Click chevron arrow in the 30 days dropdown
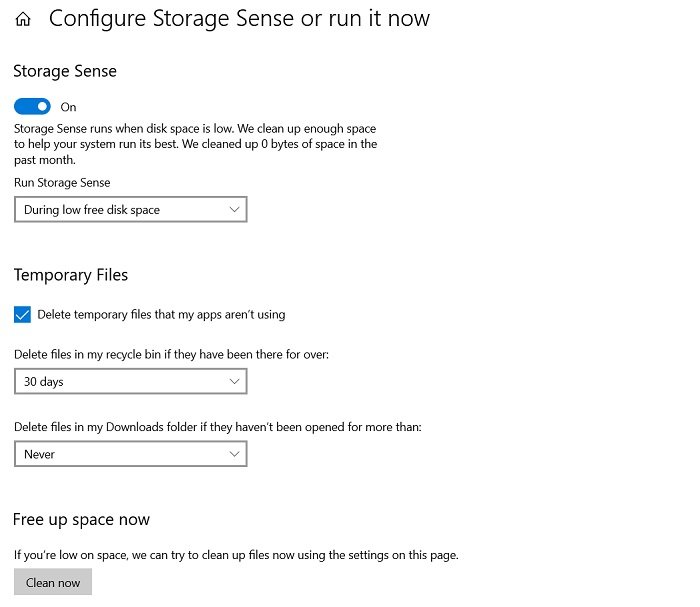The width and height of the screenshot is (700, 607). pyautogui.click(x=234, y=381)
